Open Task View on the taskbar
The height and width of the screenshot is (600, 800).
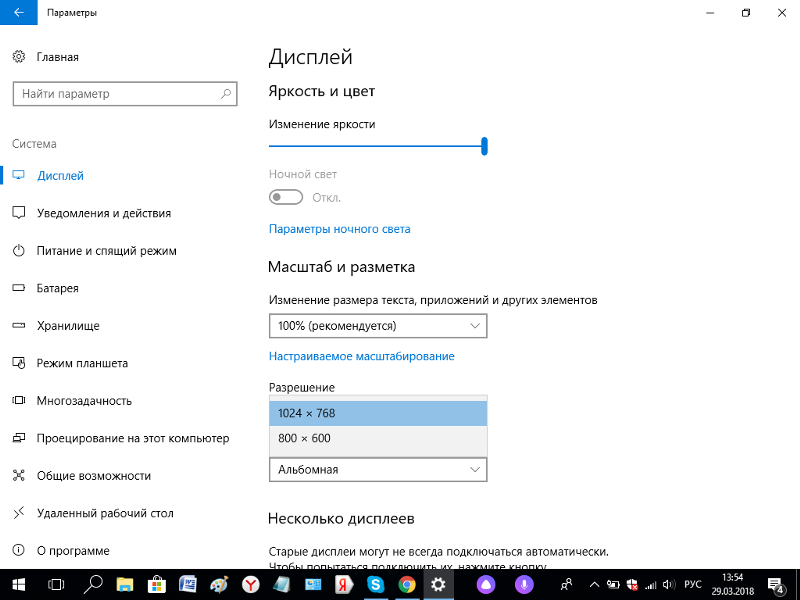[56, 585]
